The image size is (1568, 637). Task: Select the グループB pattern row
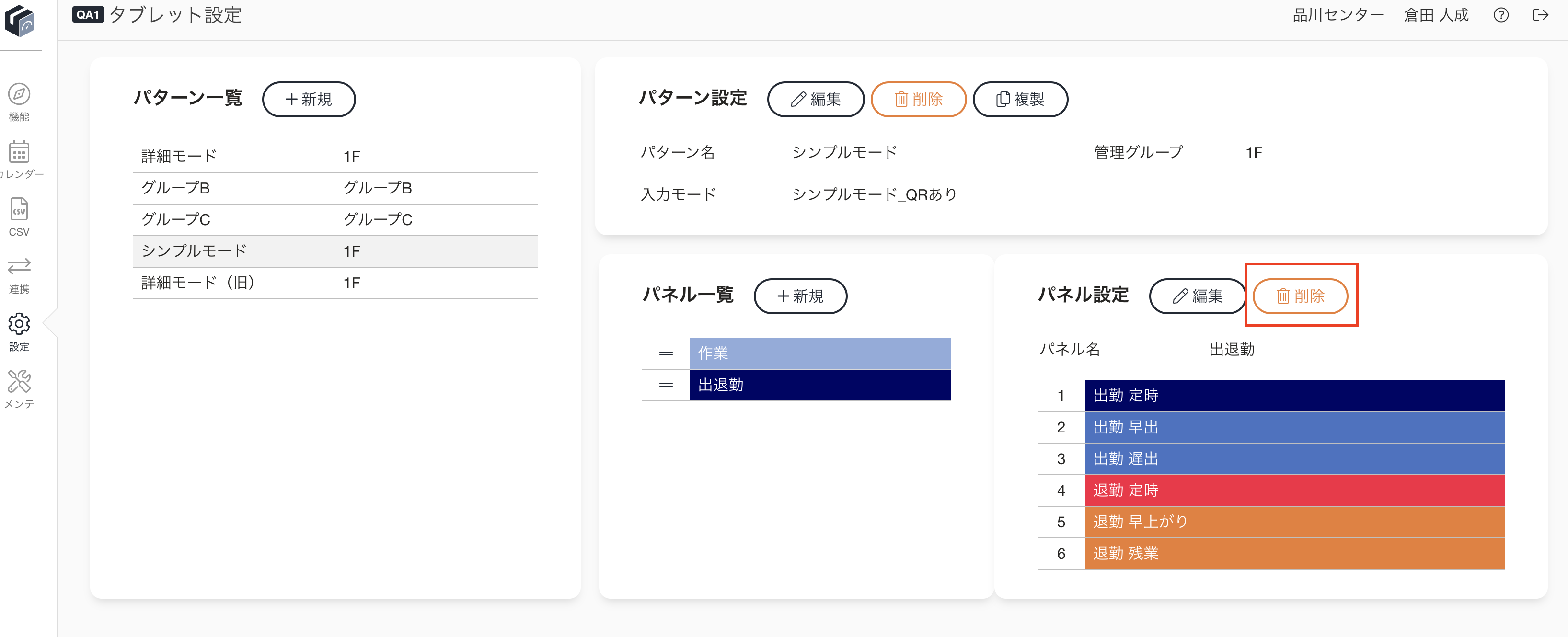pyautogui.click(x=335, y=188)
